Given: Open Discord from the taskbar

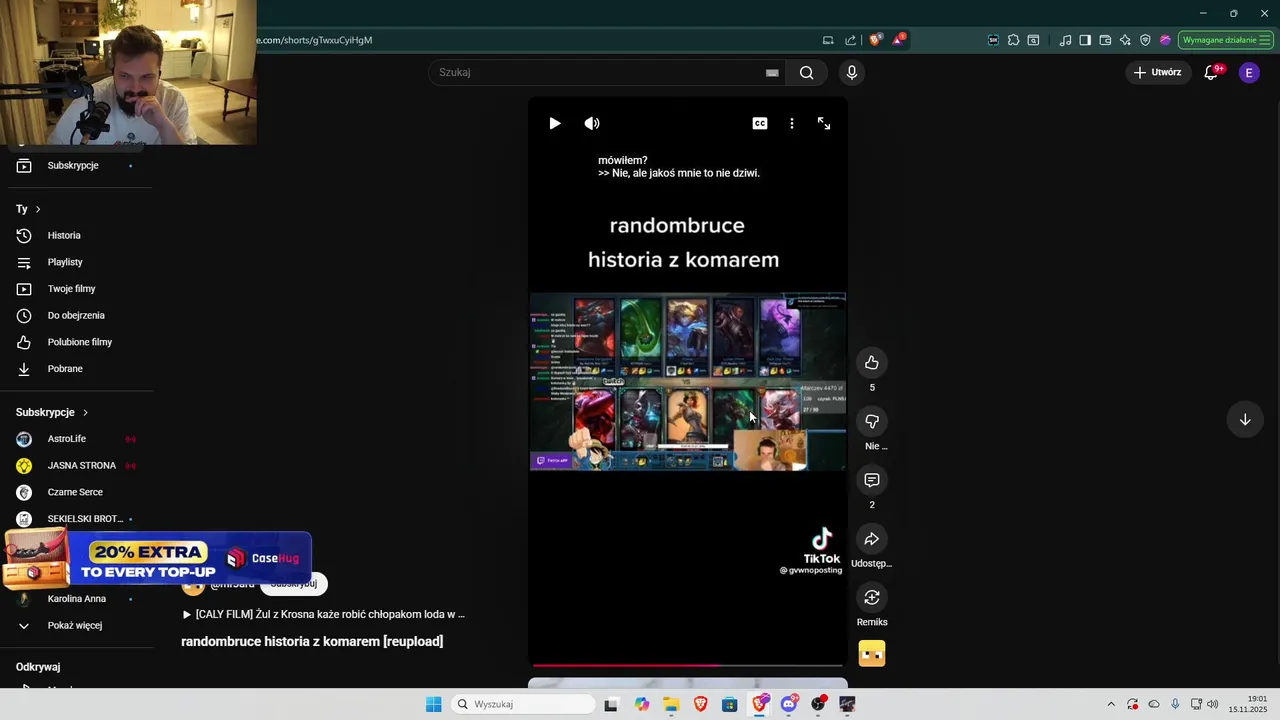Looking at the screenshot, I should click(x=789, y=704).
